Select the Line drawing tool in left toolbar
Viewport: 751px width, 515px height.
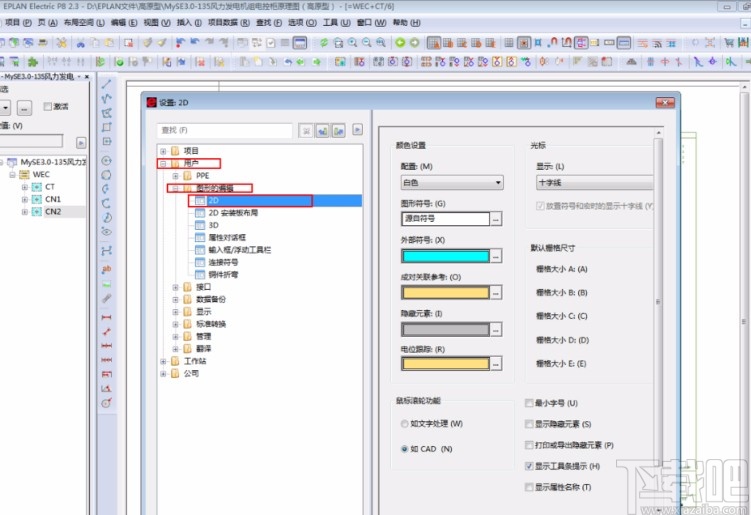(106, 84)
